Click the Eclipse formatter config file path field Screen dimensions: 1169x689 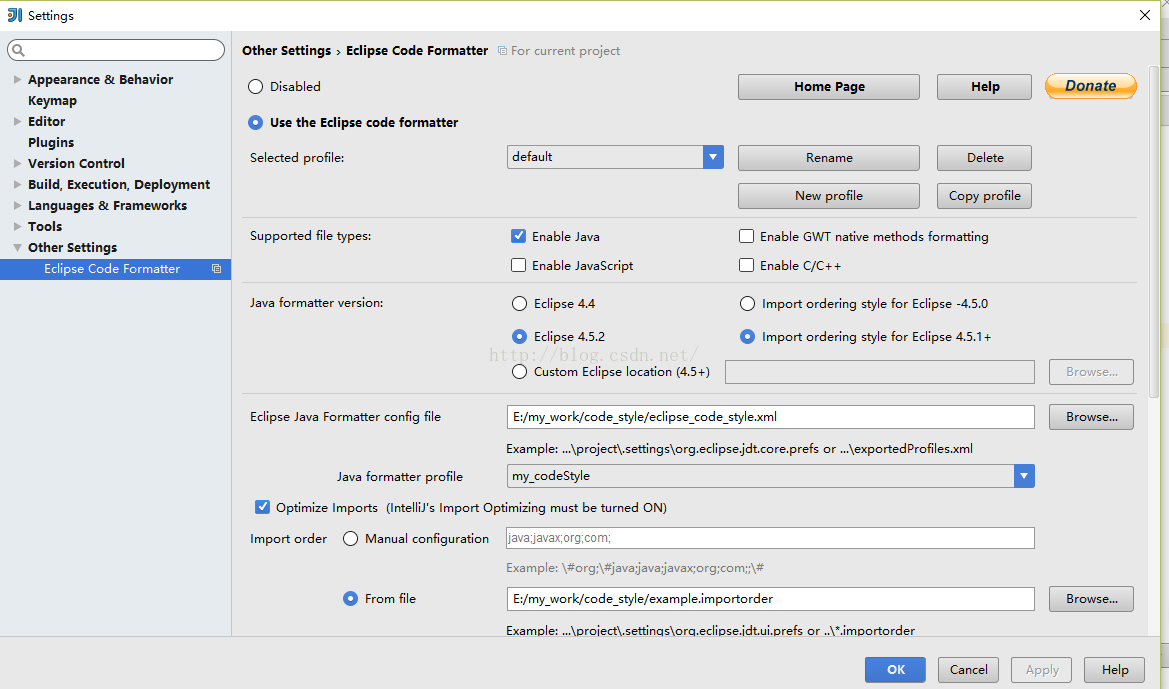(770, 417)
